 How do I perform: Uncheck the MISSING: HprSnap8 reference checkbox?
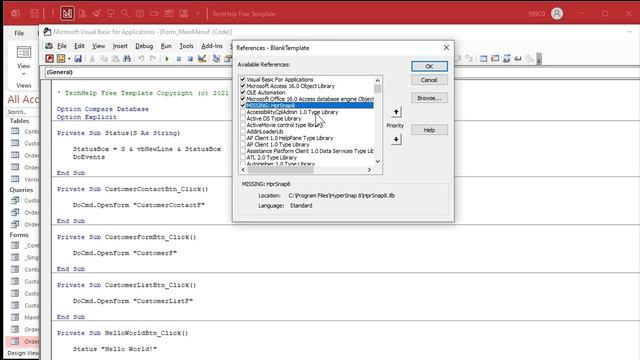tap(243, 106)
